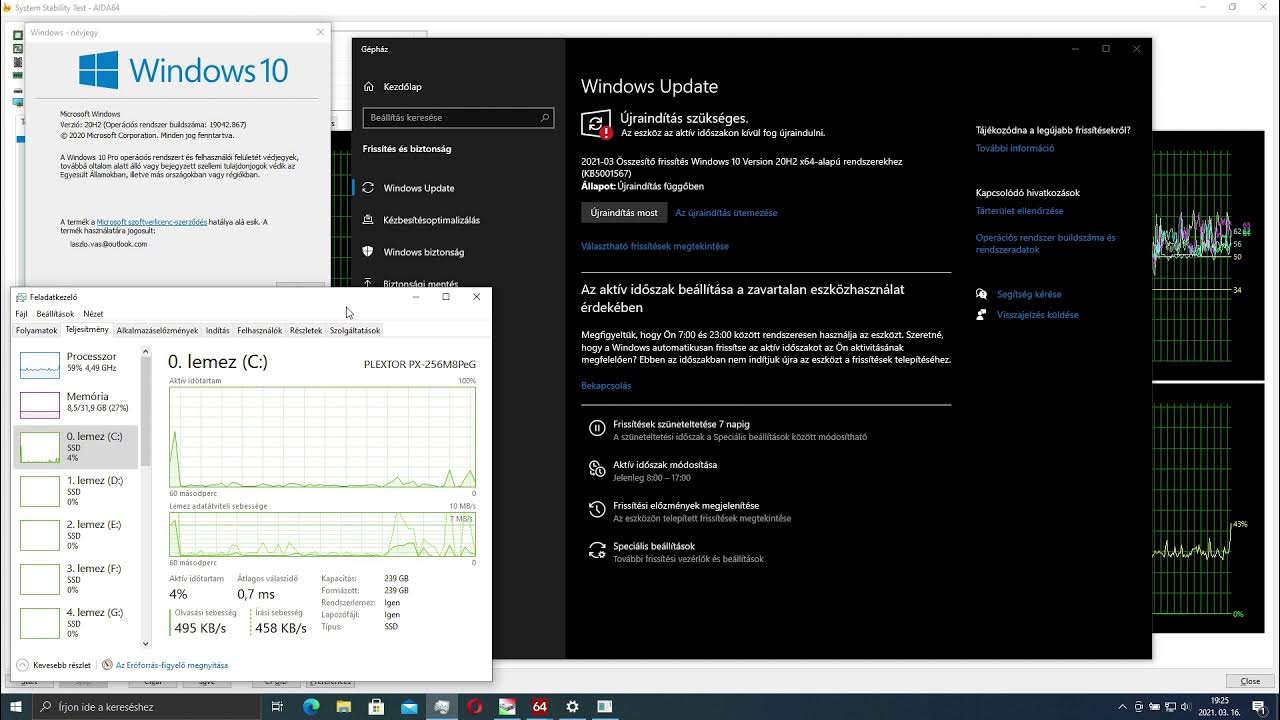This screenshot has width=1280, height=720.
Task: Open Windows biztonság shield item
Action: point(368,252)
